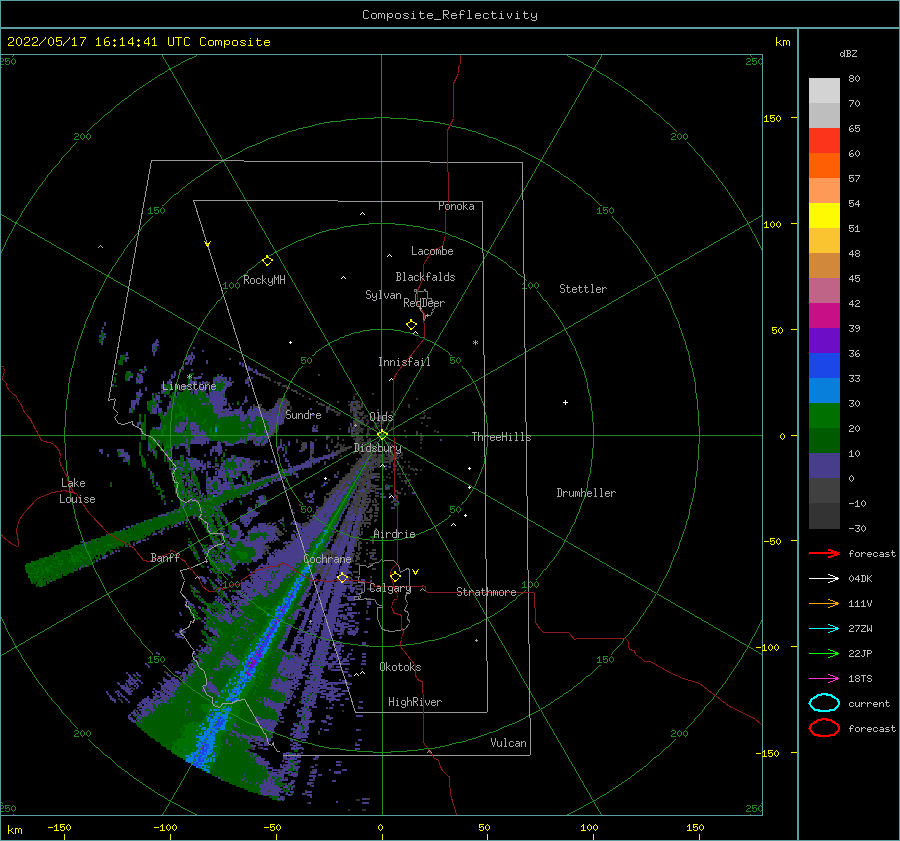Click the magenta 18TS arrow icon
Screen dimensions: 900x841
(824, 679)
